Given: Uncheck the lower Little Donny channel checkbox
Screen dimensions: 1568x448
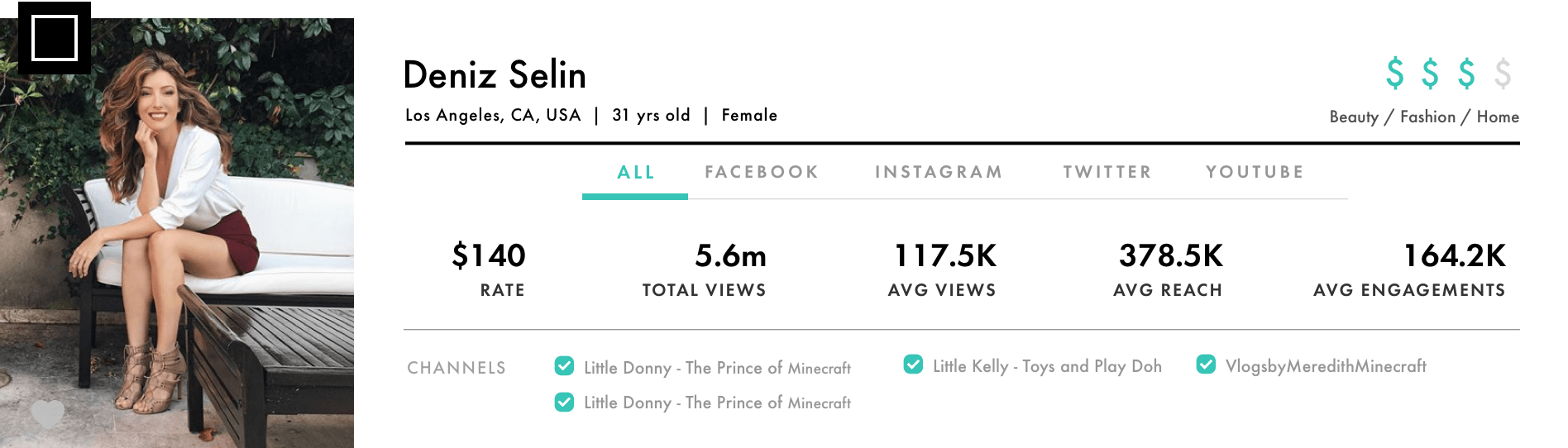Looking at the screenshot, I should click(x=564, y=403).
